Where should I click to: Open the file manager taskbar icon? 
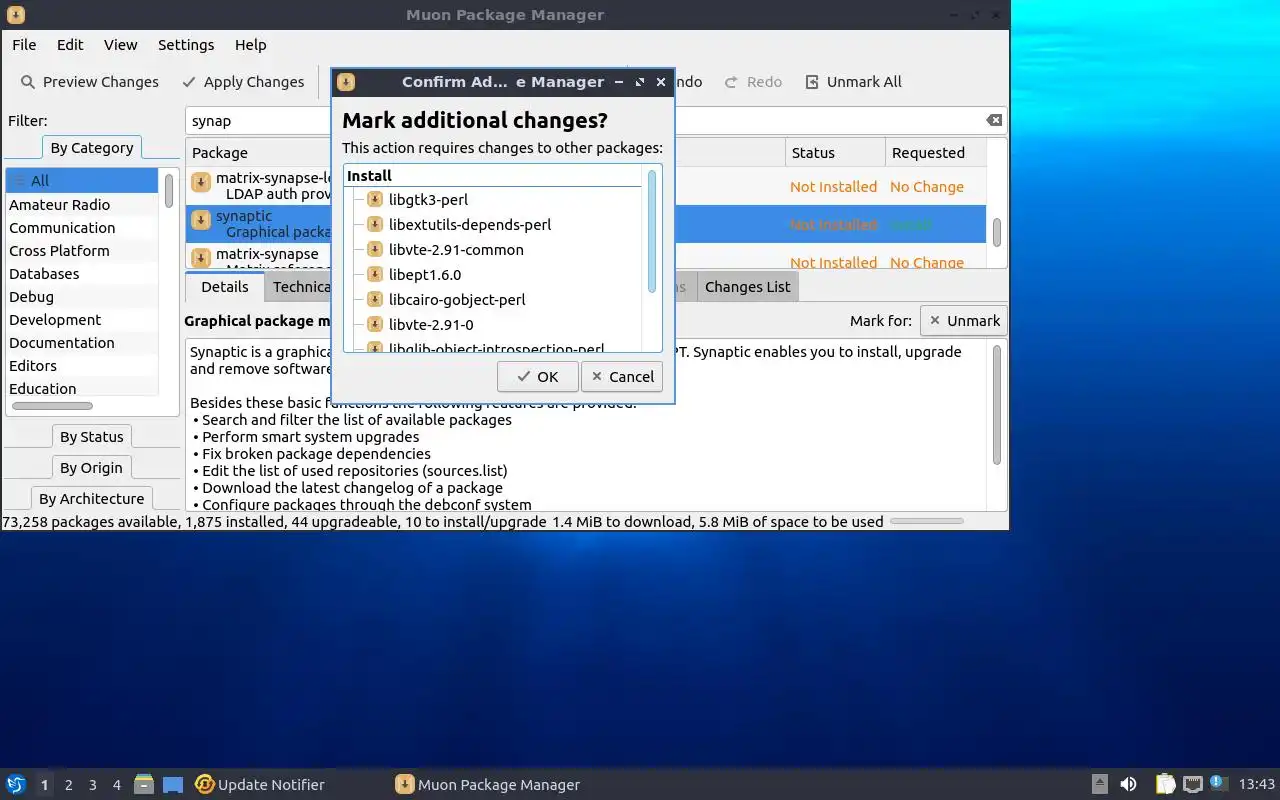coord(143,784)
